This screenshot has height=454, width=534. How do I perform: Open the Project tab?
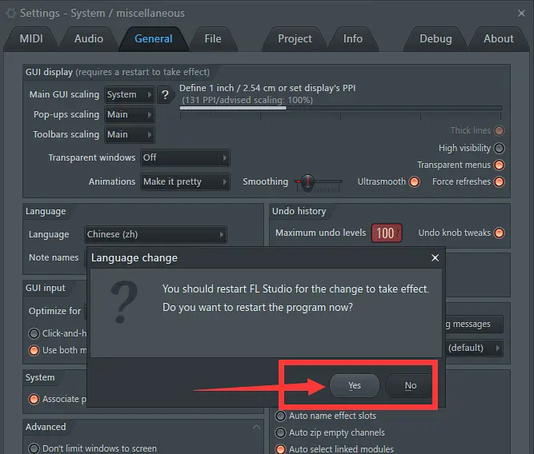[x=295, y=39]
